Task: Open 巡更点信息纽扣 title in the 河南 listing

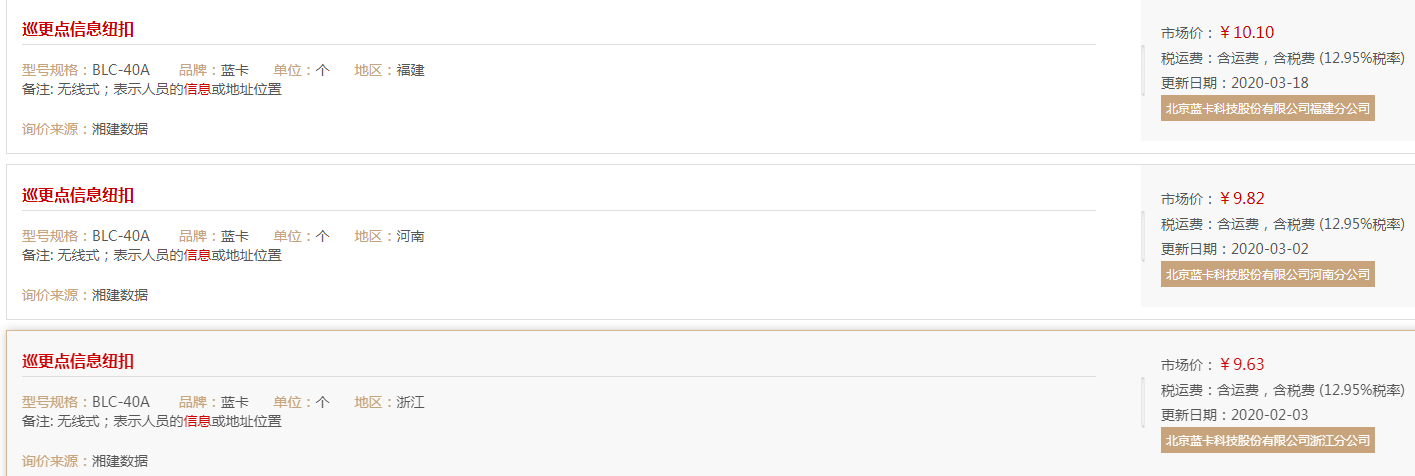Action: tap(78, 195)
